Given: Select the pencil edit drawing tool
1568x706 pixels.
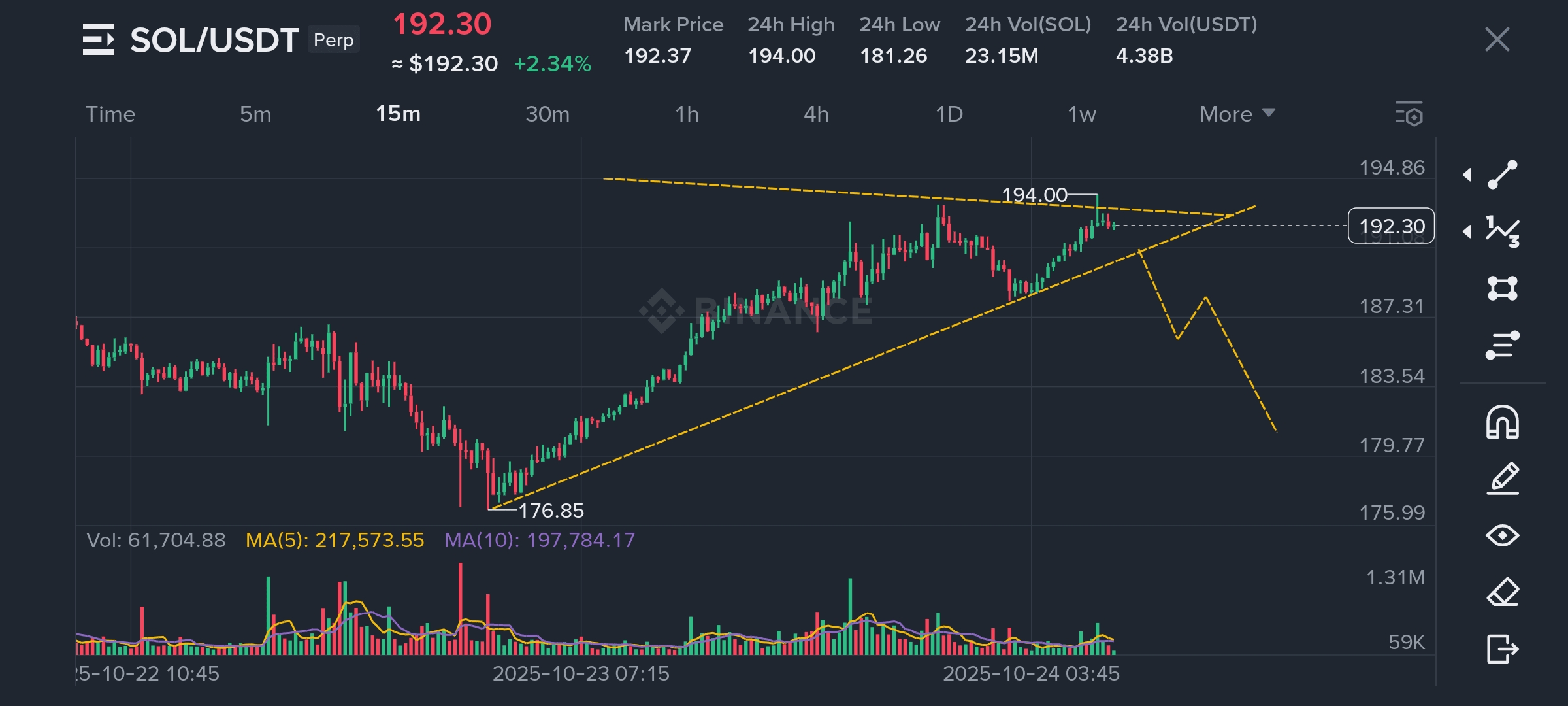Looking at the screenshot, I should coord(1502,479).
